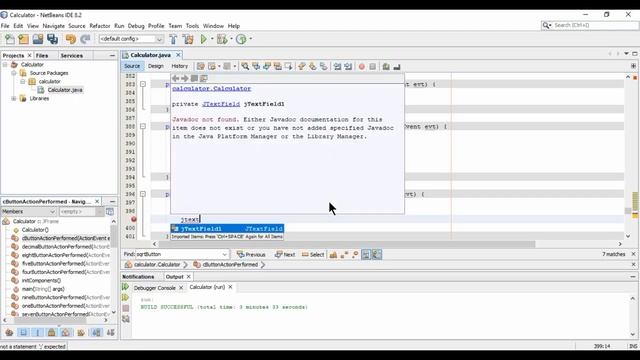Viewport: 640px width, 360px height.
Task: Click the Clean and Build Project icon
Action: point(188,39)
